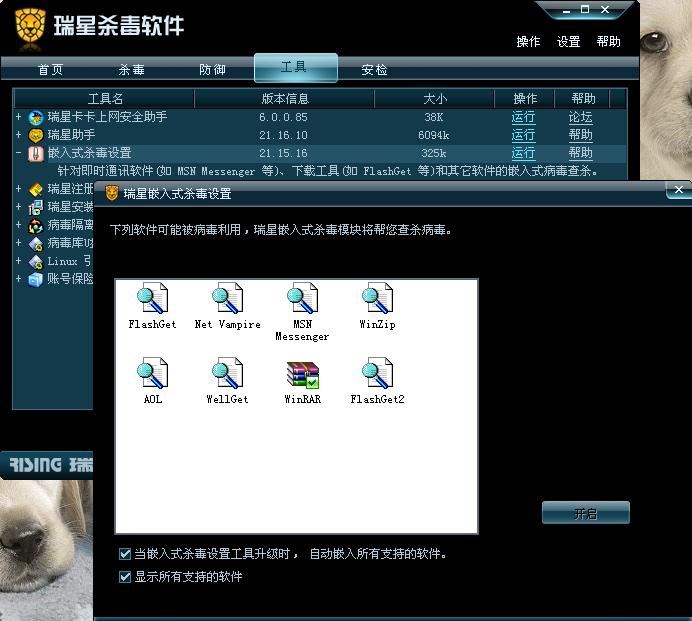Screen dimensions: 692x621
Task: Select the WinRAR icon
Action: tap(302, 375)
